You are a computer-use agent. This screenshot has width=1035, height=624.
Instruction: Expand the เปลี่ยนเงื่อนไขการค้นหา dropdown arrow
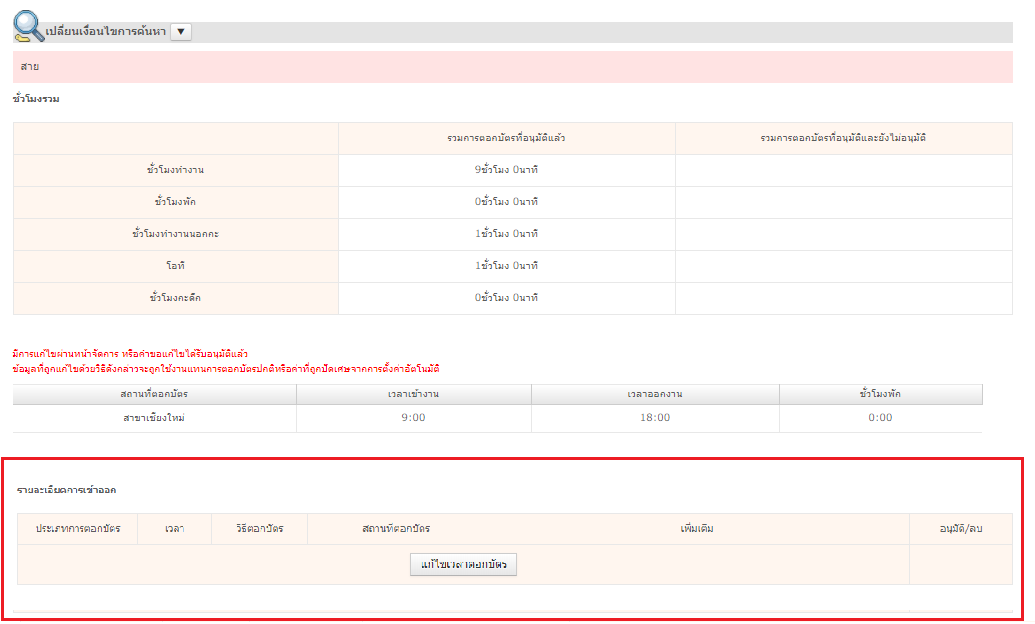point(180,32)
